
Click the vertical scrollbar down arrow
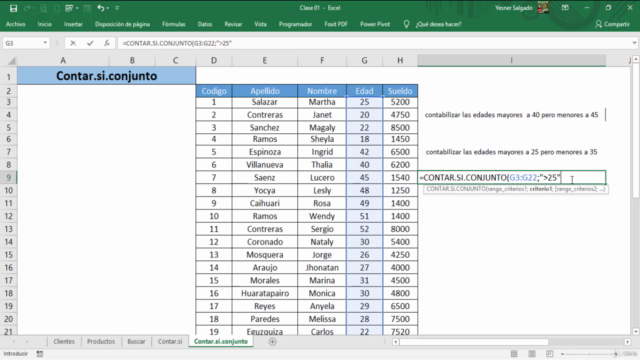tap(636, 331)
